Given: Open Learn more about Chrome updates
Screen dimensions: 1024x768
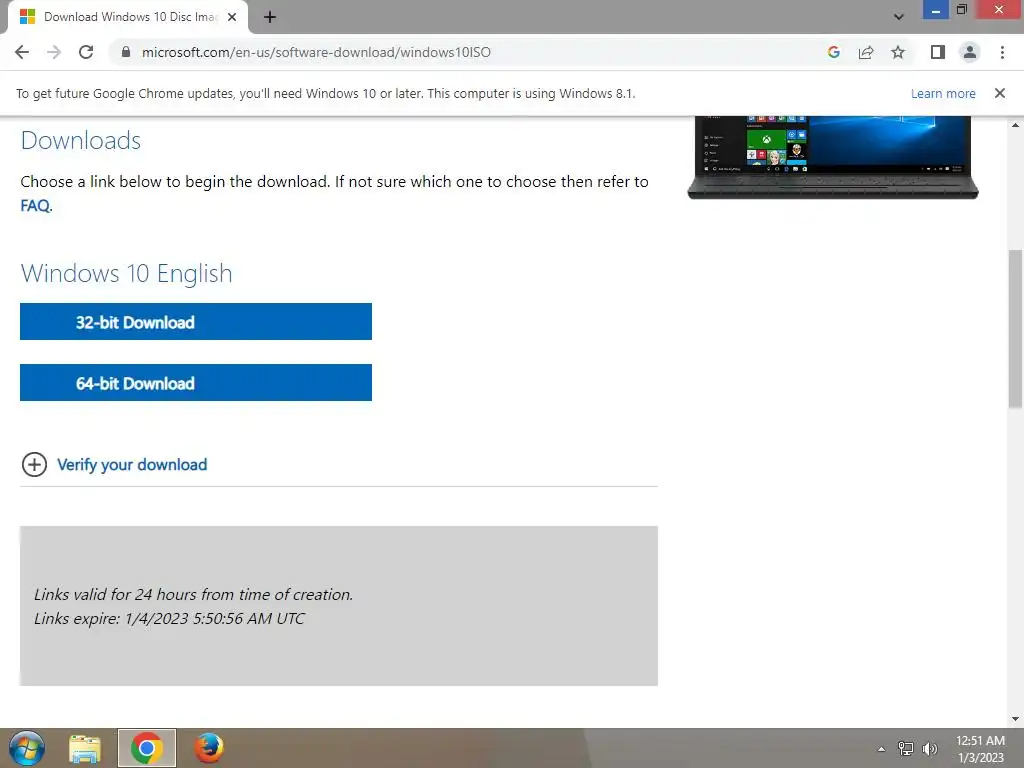Looking at the screenshot, I should 943,93.
